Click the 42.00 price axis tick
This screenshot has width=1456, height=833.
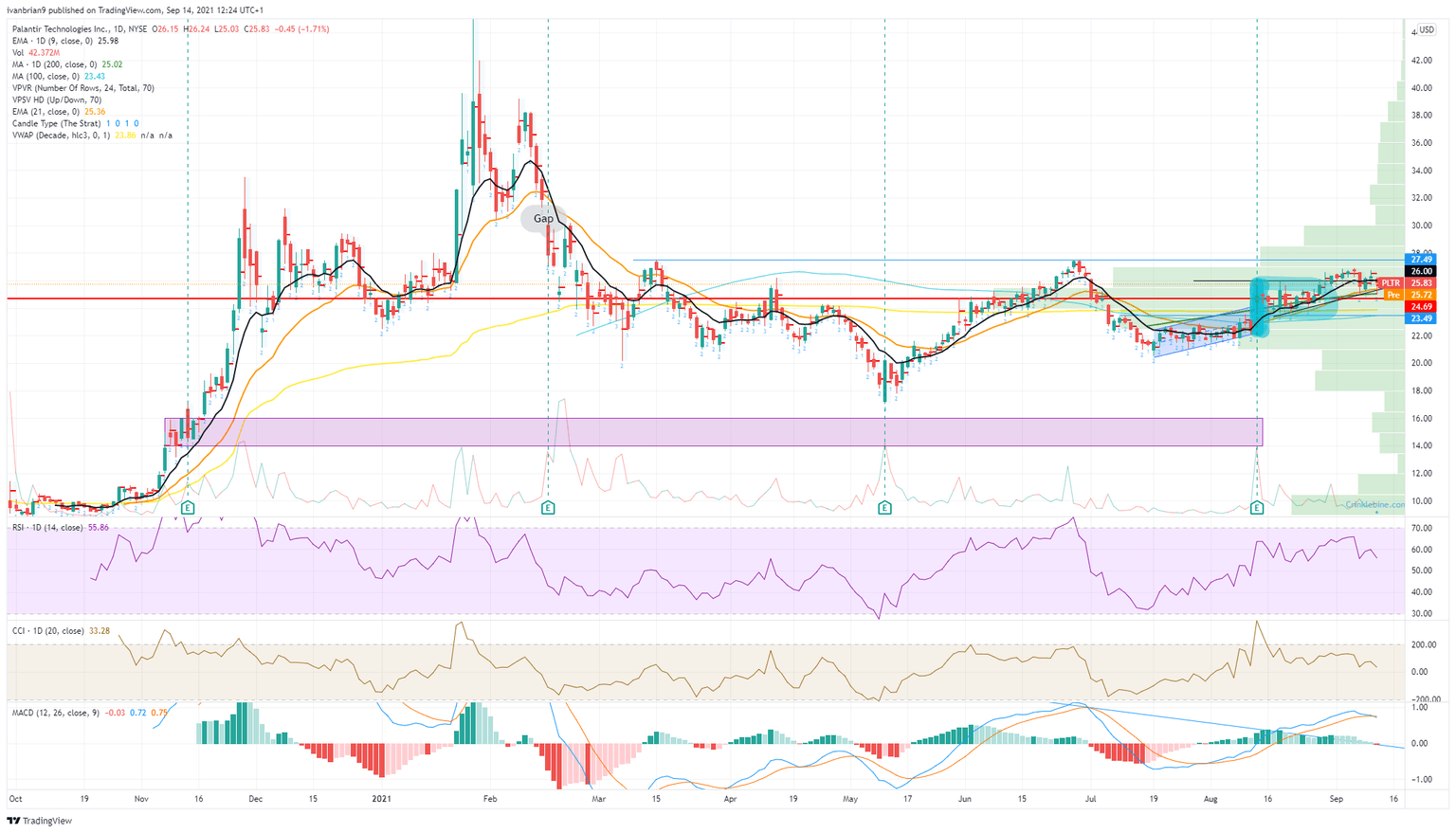(1422, 60)
